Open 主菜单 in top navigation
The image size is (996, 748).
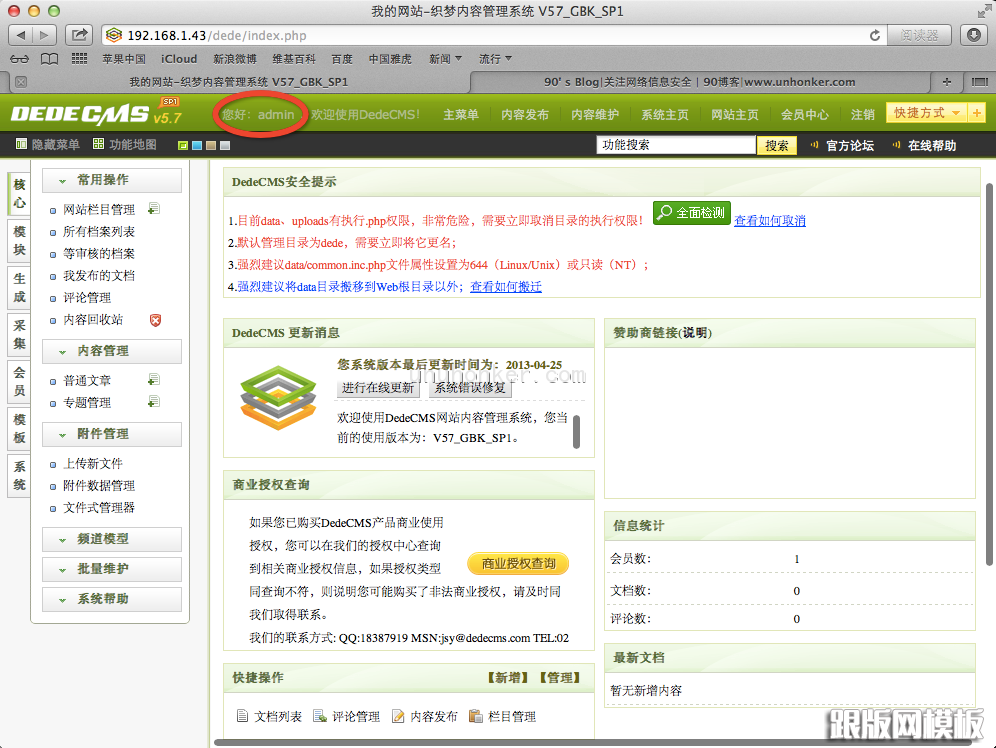point(461,115)
